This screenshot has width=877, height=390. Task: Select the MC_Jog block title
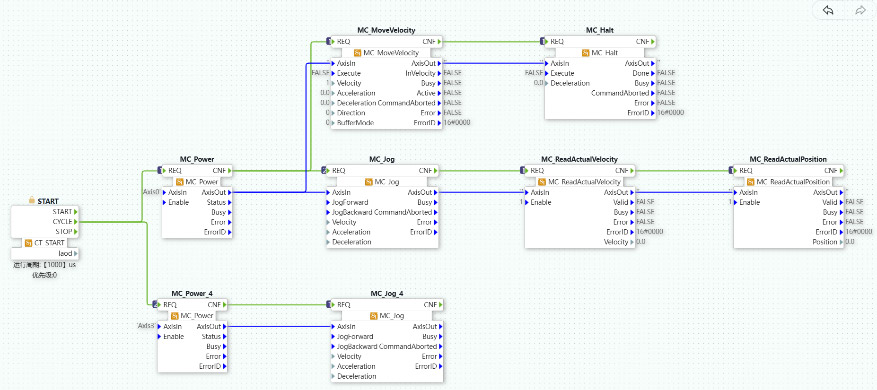coord(382,159)
